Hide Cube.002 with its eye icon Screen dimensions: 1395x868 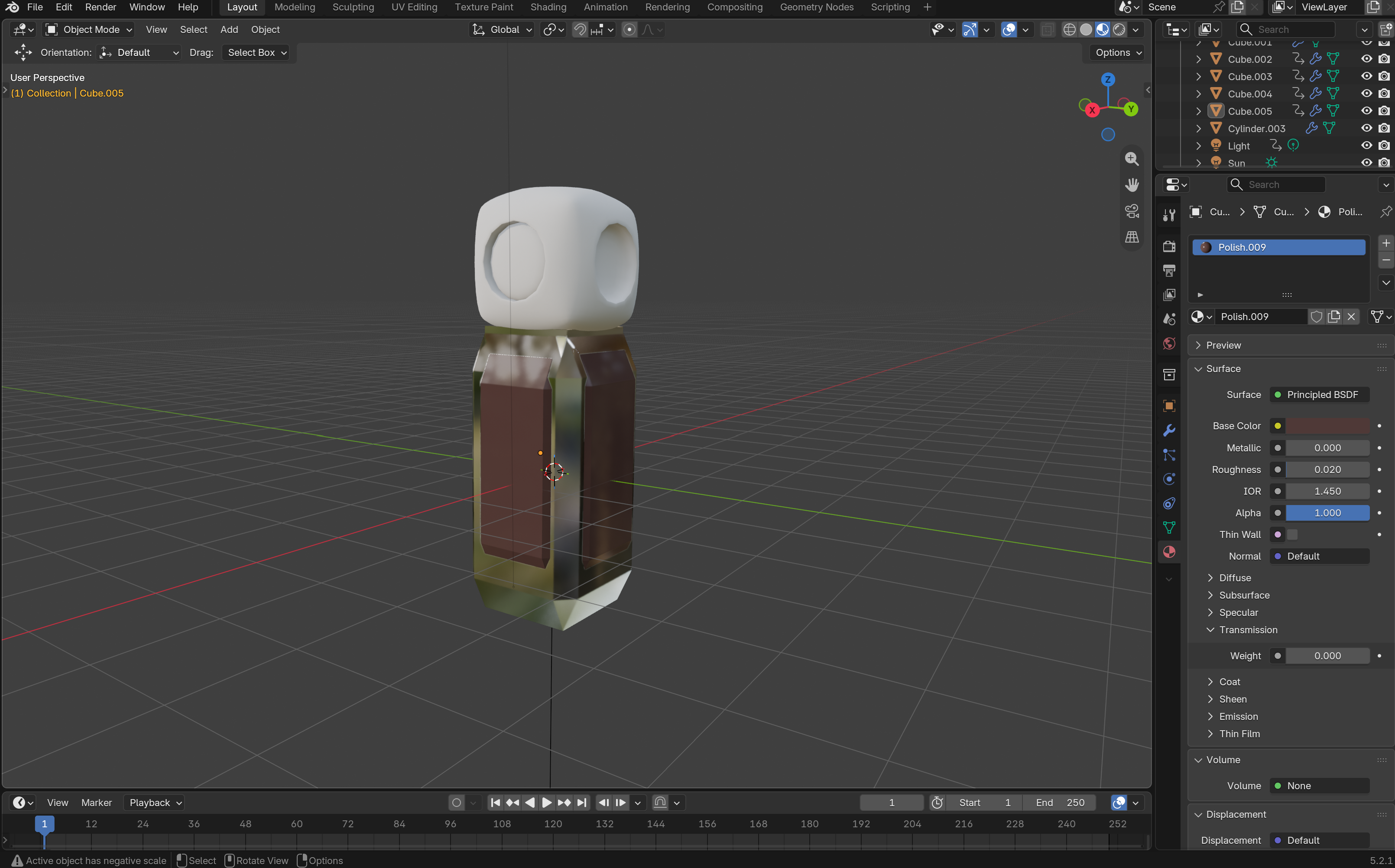tap(1366, 59)
